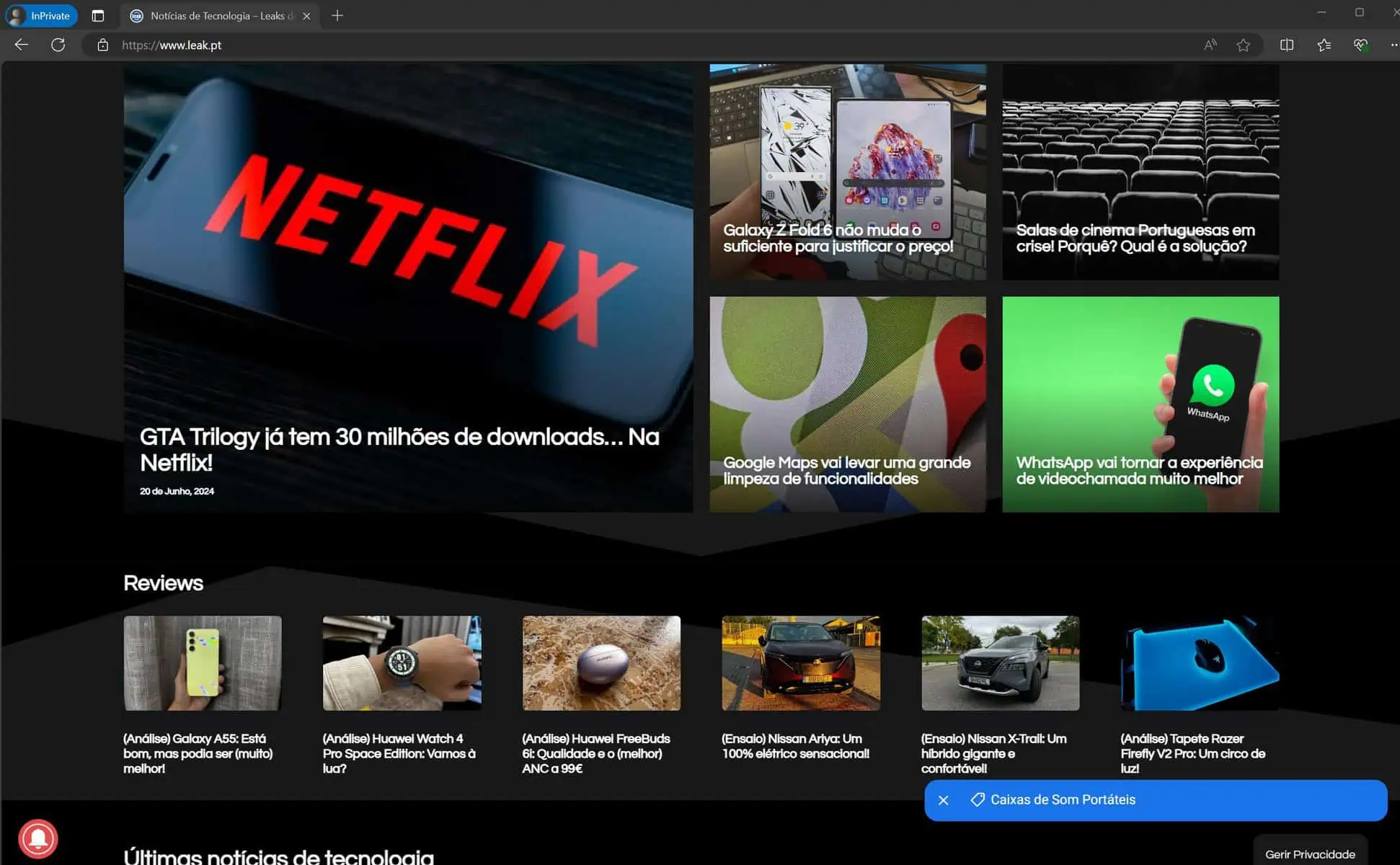The image size is (1400, 865).
Task: Click the Últimas notícias de tecnologia heading
Action: (279, 856)
